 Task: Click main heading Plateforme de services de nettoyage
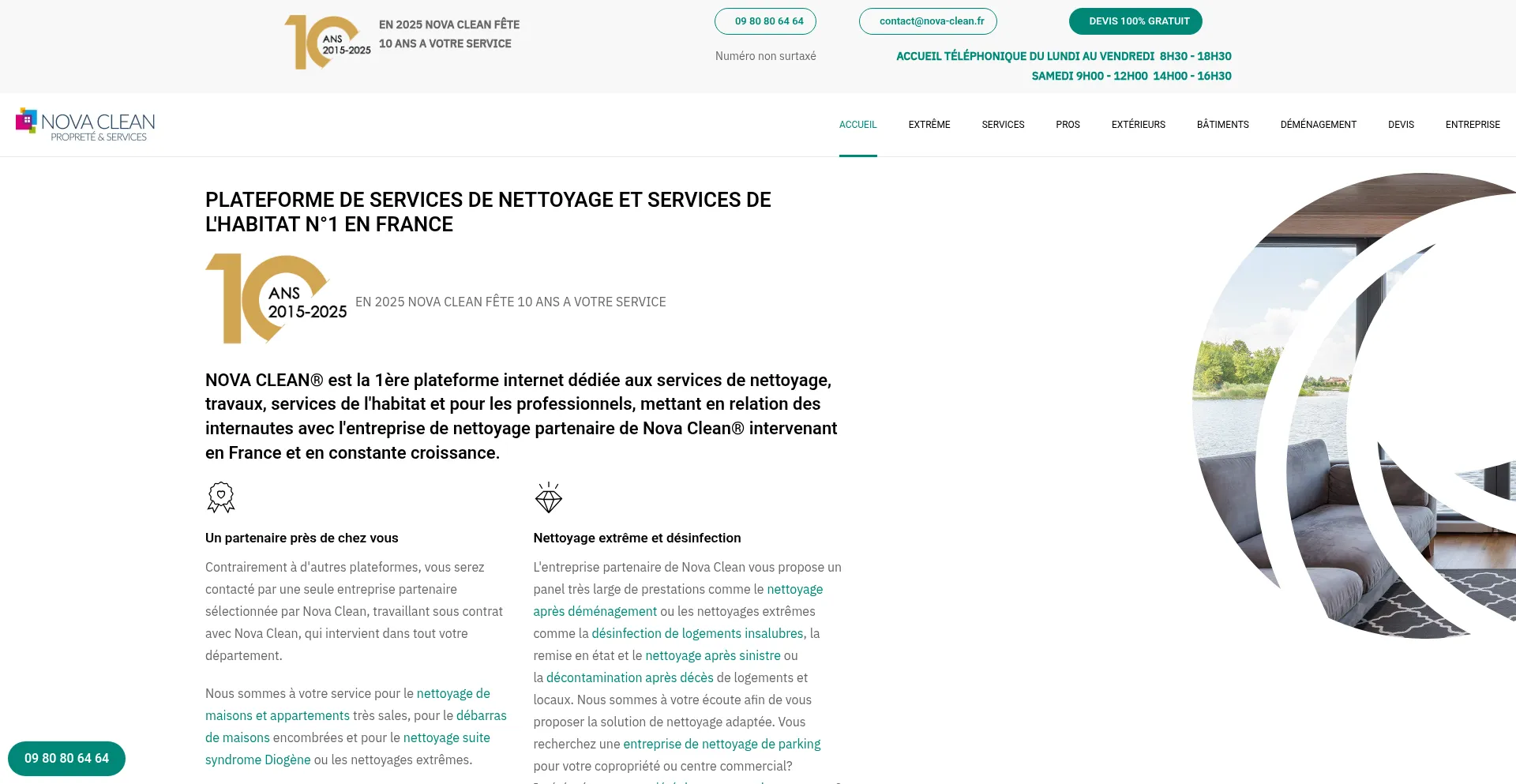(488, 212)
